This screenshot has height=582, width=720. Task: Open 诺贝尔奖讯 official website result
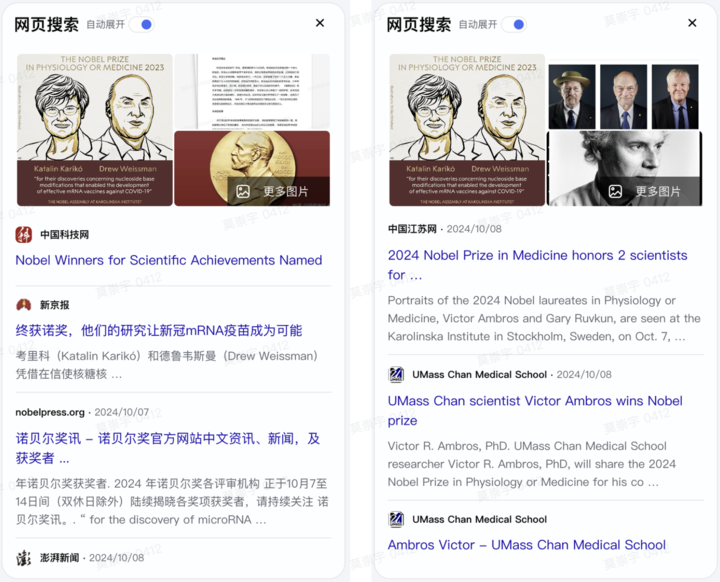coord(168,448)
